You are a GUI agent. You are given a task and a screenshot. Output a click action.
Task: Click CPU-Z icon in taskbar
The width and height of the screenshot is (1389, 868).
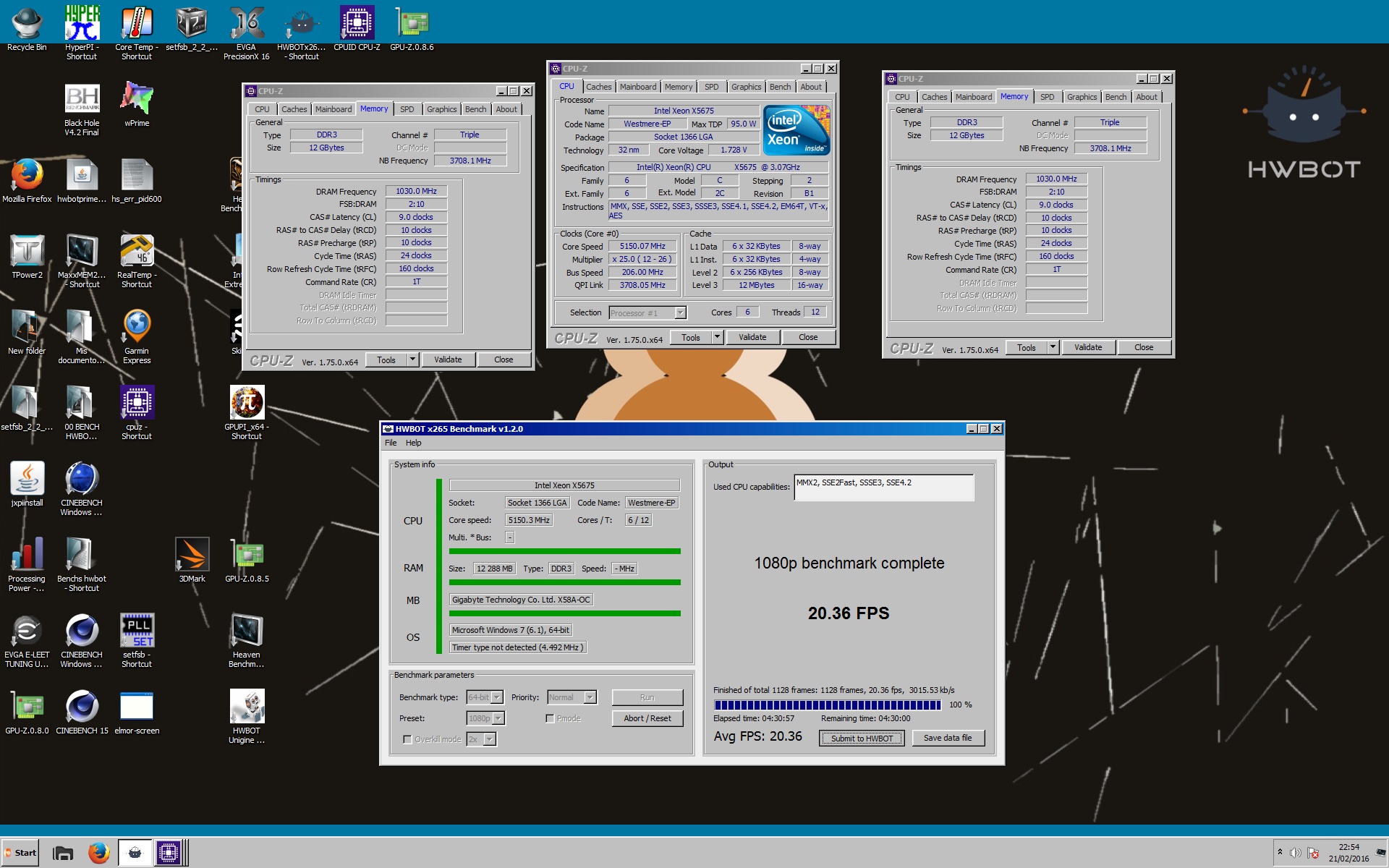169,853
